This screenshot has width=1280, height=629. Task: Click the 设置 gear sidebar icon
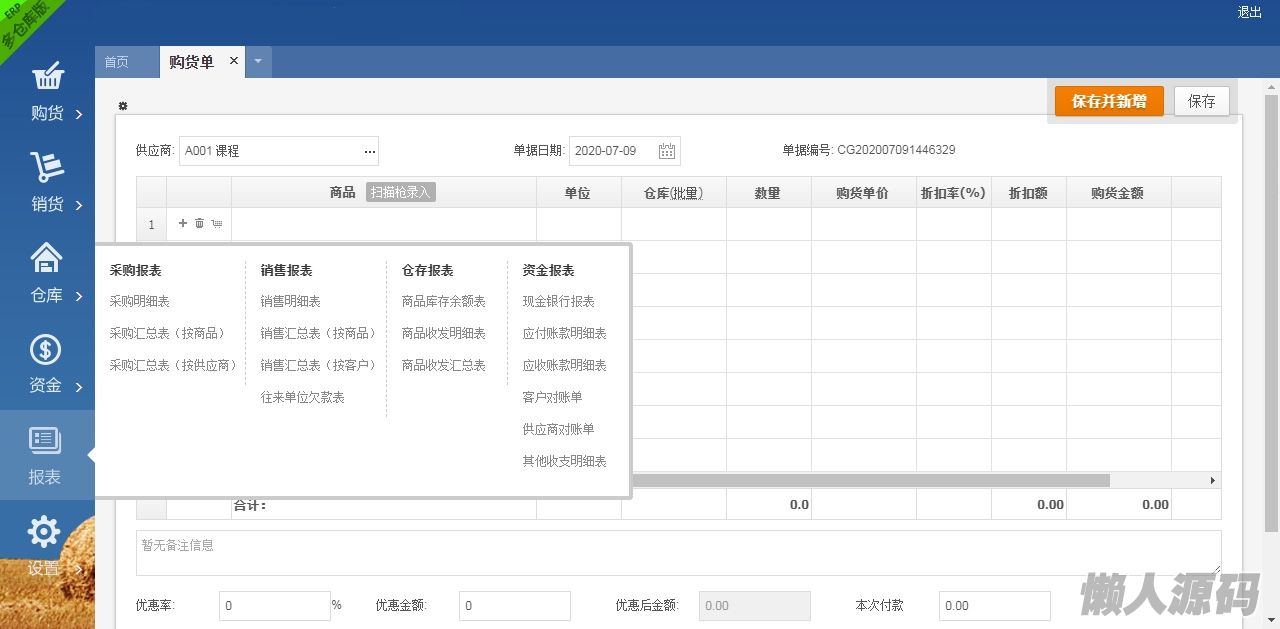pos(44,533)
